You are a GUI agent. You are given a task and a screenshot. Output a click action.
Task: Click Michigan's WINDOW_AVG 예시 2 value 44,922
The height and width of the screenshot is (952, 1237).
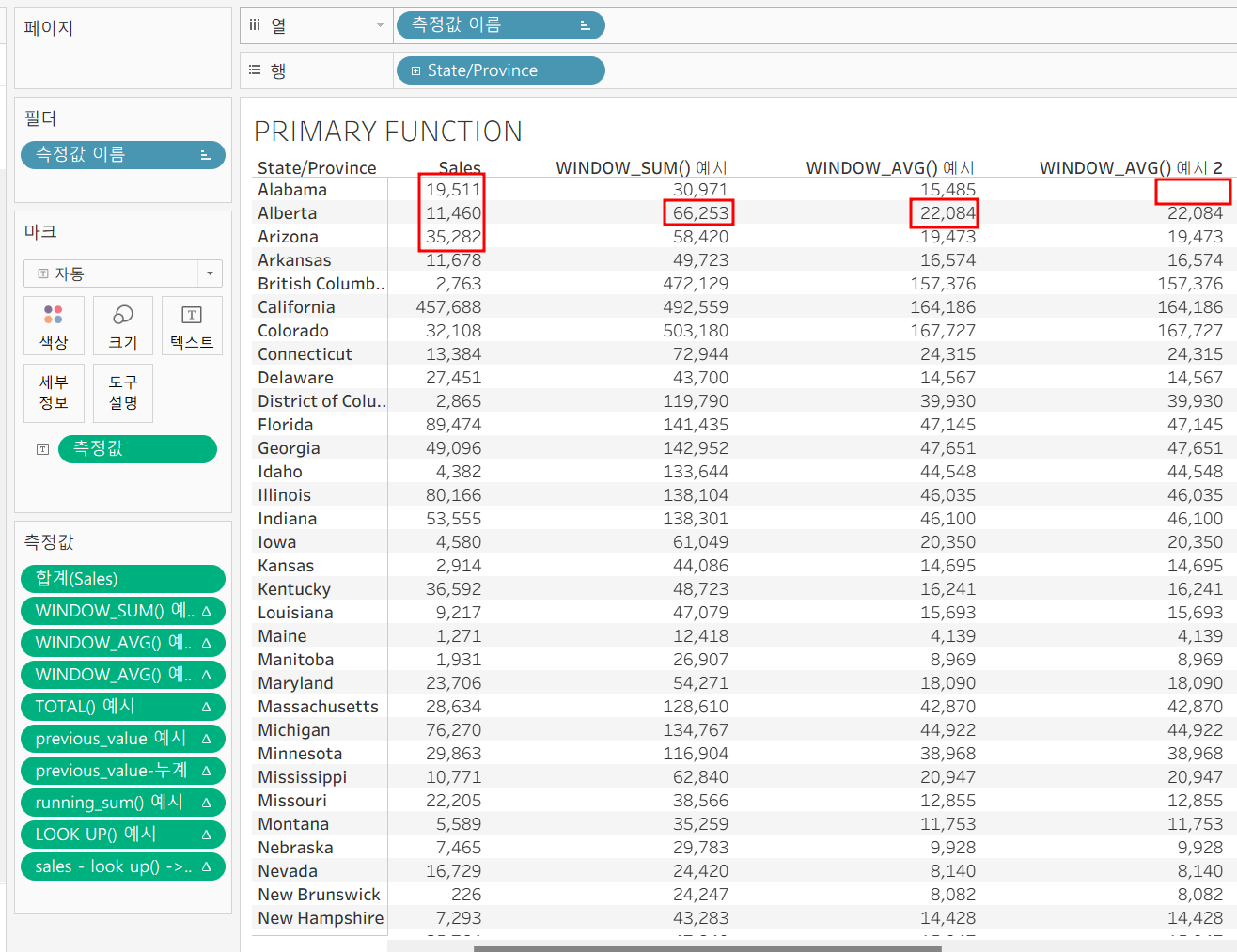[x=1195, y=730]
